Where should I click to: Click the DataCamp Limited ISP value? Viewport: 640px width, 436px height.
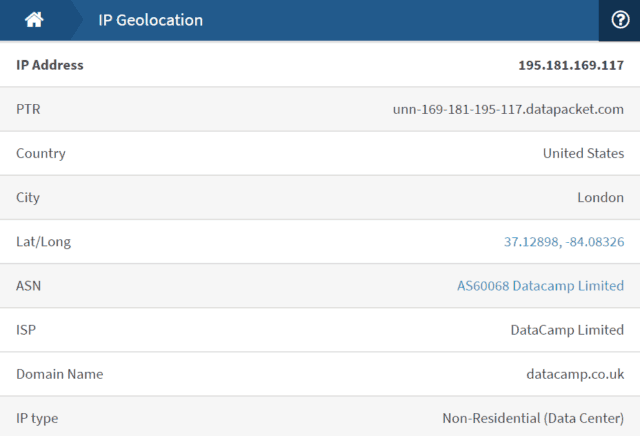pos(567,330)
